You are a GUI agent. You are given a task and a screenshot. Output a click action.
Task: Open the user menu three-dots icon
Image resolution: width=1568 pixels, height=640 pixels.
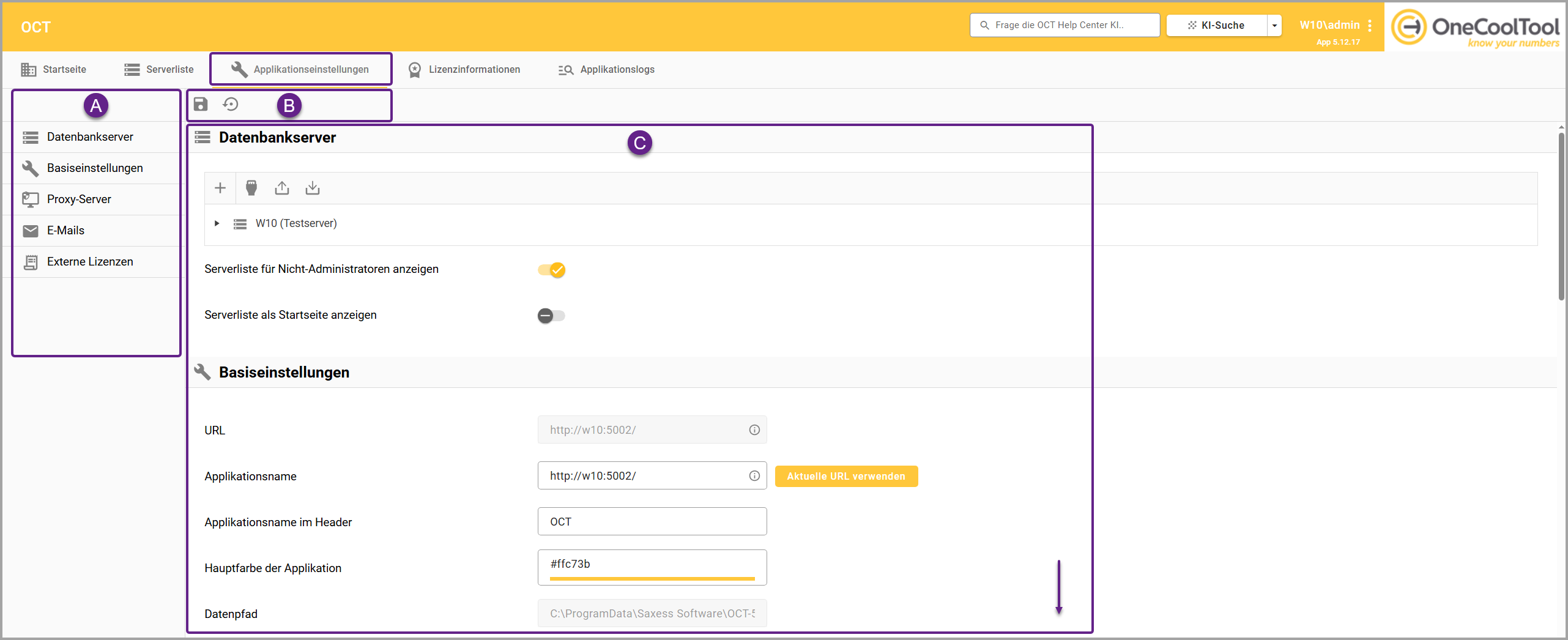tap(1370, 26)
